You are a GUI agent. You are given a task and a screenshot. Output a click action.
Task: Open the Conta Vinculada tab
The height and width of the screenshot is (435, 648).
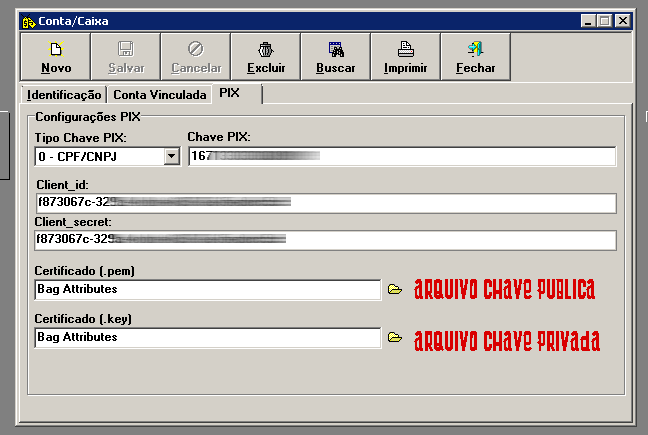tap(160, 95)
